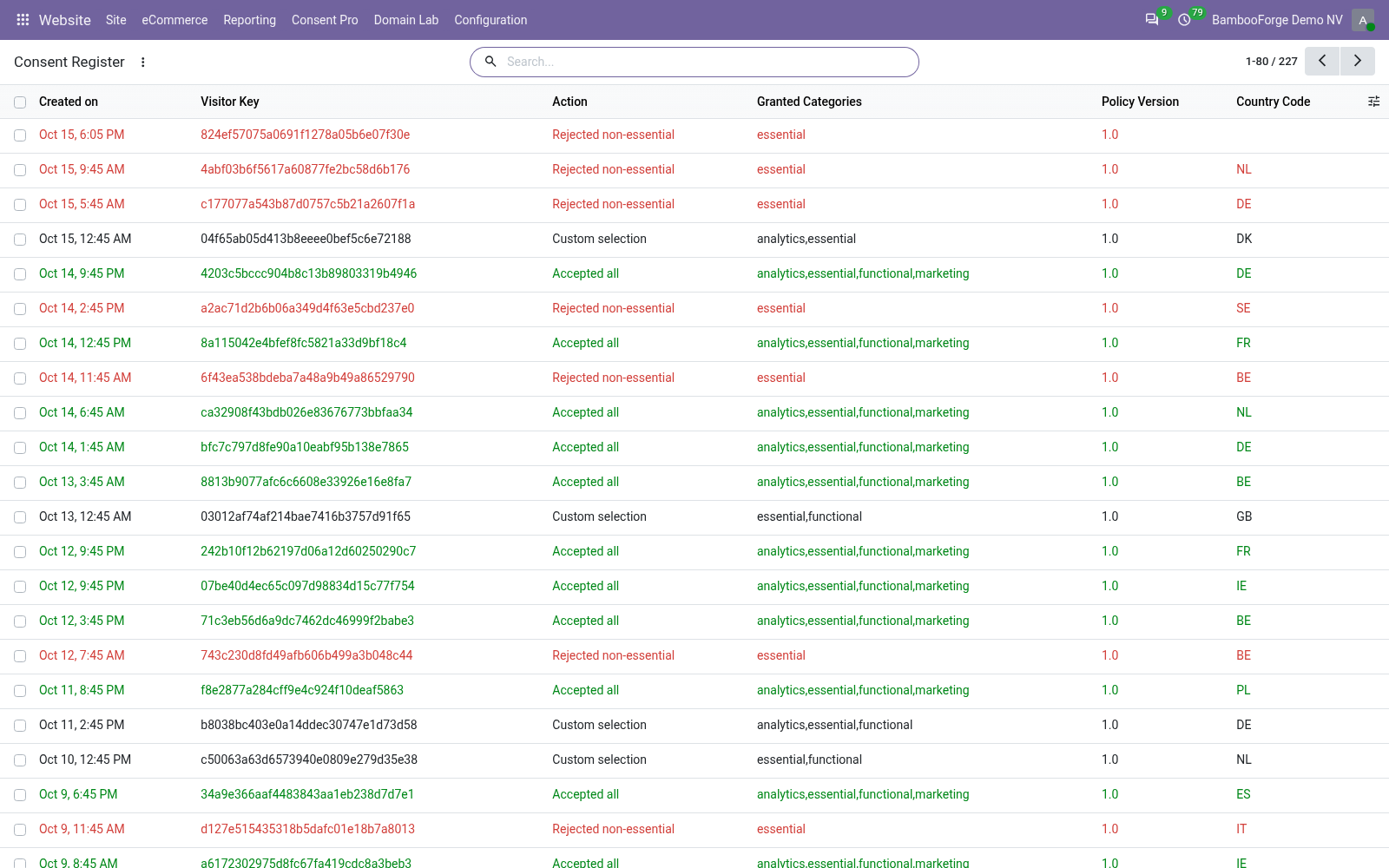1389x868 pixels.
Task: Go to the next page of records
Action: click(x=1358, y=62)
